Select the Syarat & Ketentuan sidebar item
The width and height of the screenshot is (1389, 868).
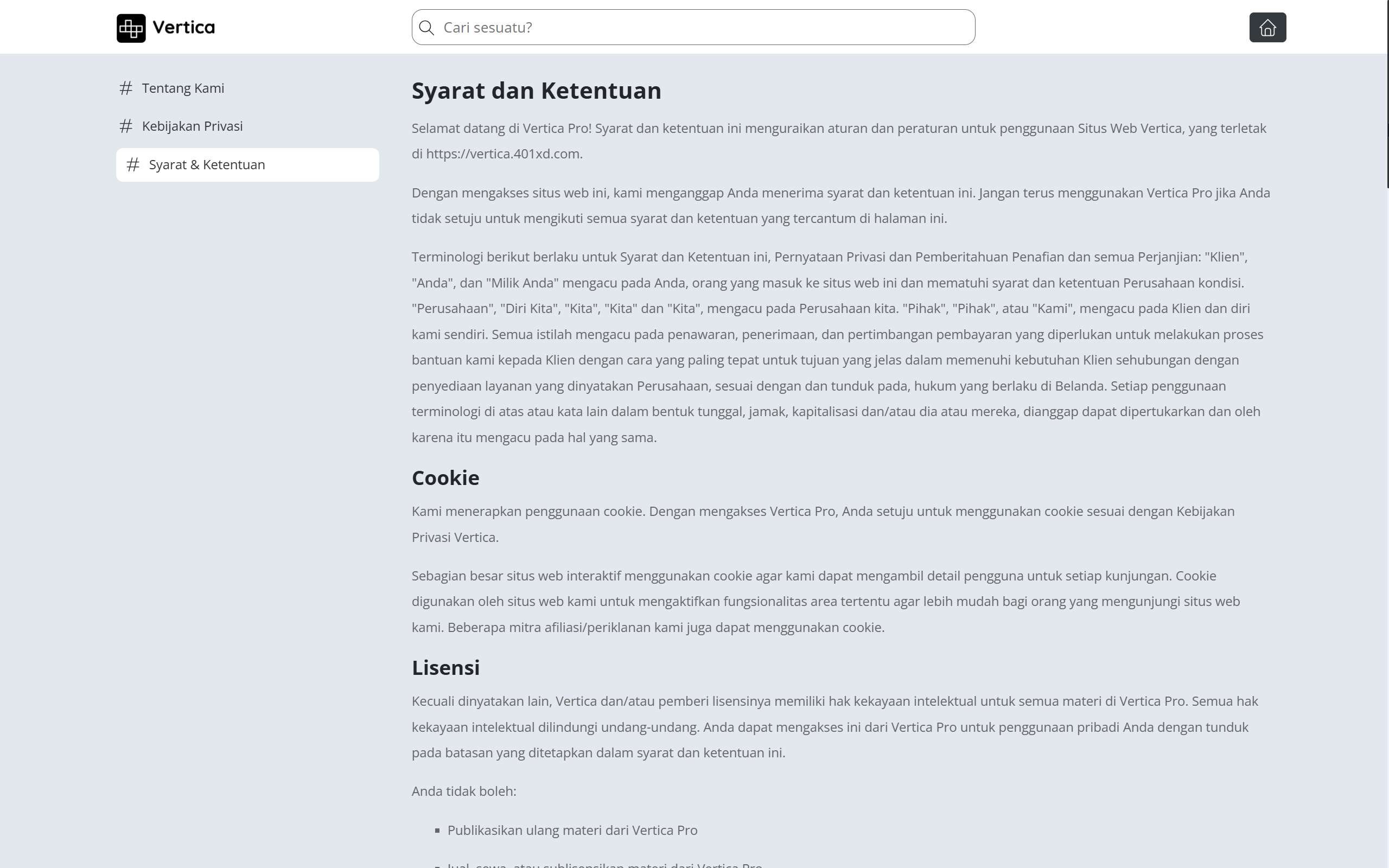(247, 165)
